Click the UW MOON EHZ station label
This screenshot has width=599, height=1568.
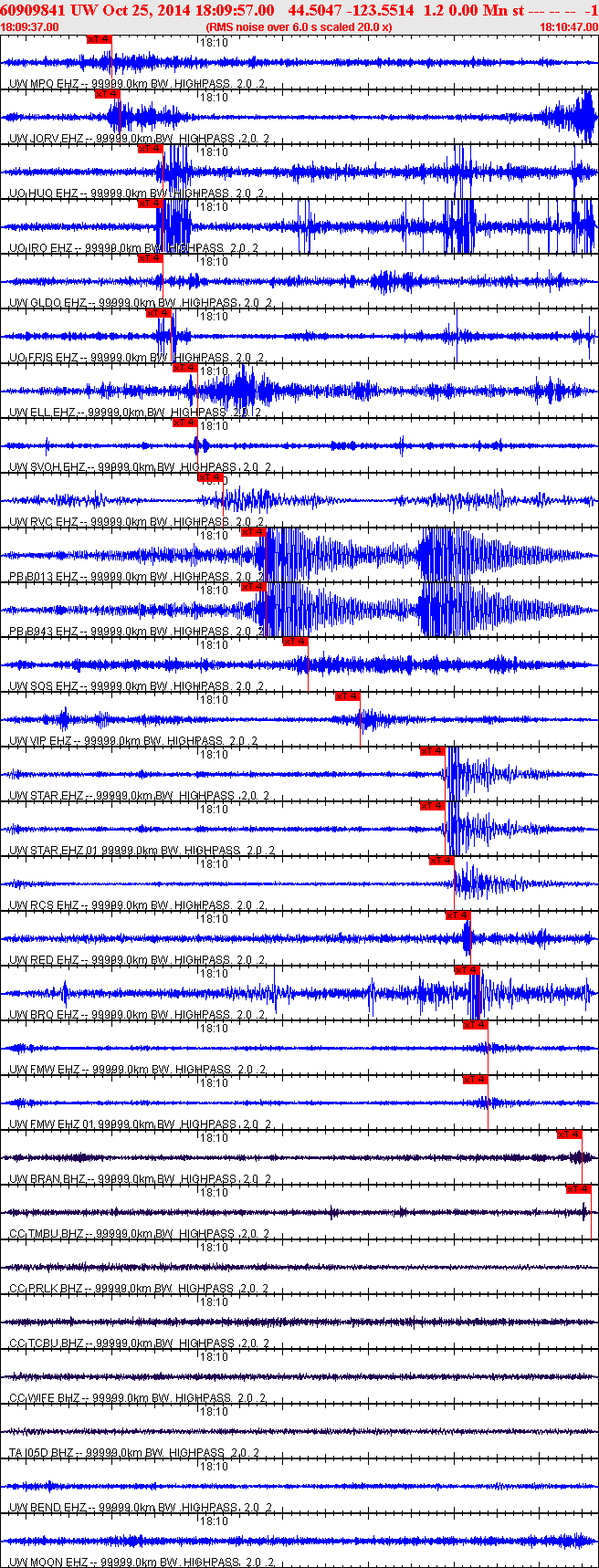[48, 1563]
